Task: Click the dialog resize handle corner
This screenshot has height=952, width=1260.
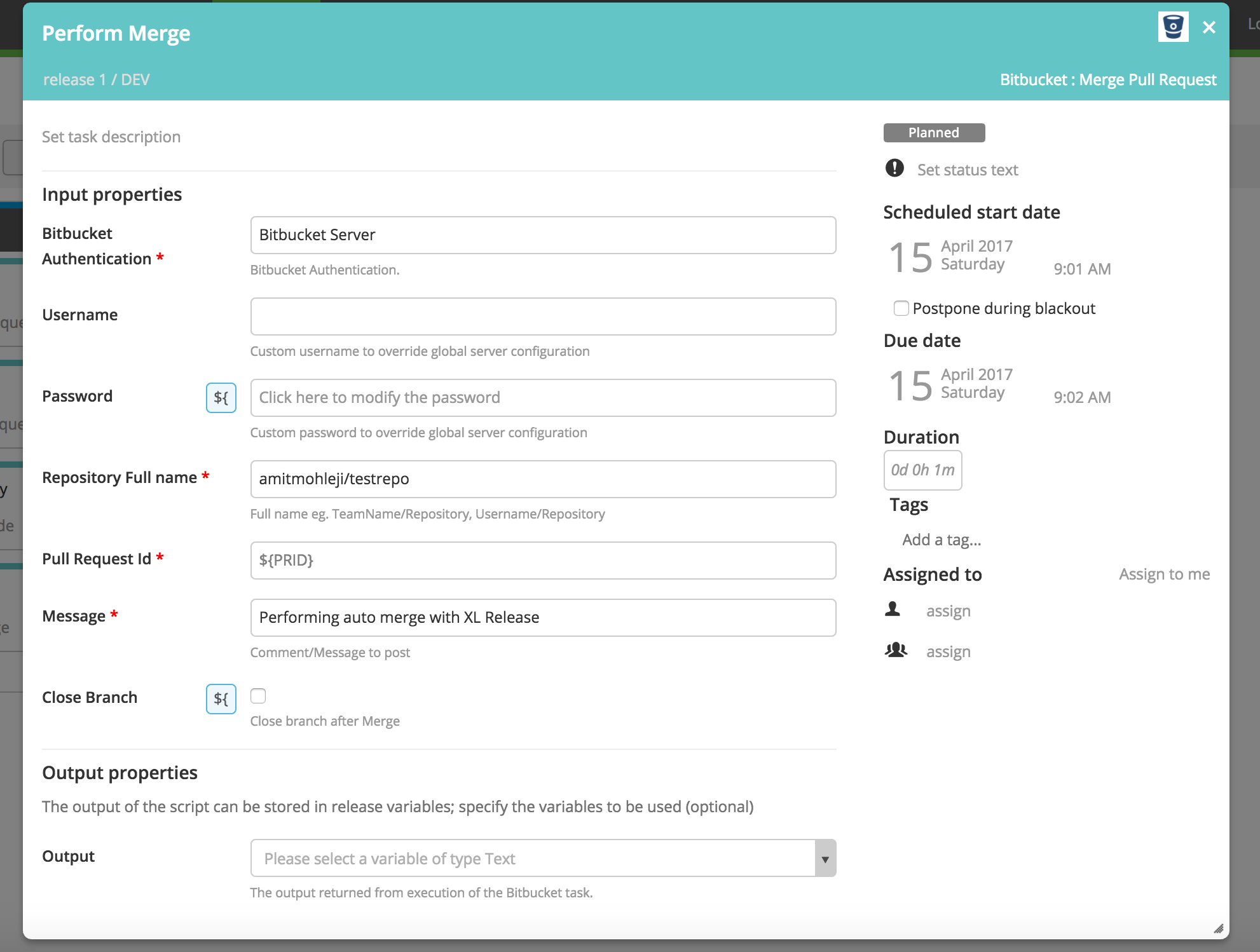Action: [x=1218, y=928]
